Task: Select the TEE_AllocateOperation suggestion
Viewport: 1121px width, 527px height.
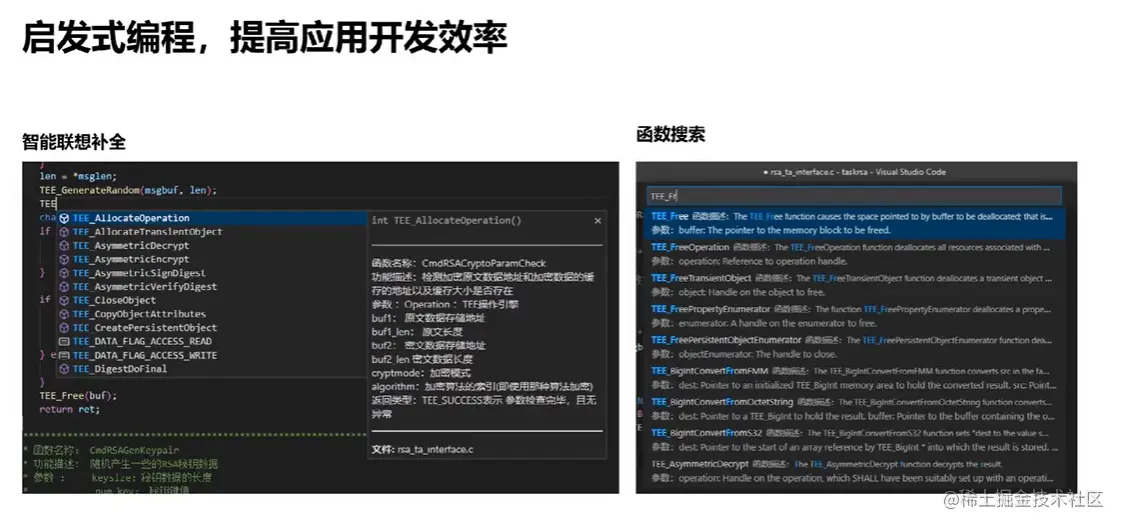Action: pos(212,218)
